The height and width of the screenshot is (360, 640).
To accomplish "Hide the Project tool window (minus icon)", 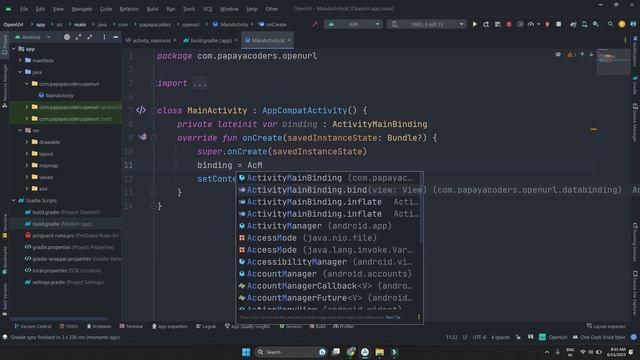I will pos(116,37).
